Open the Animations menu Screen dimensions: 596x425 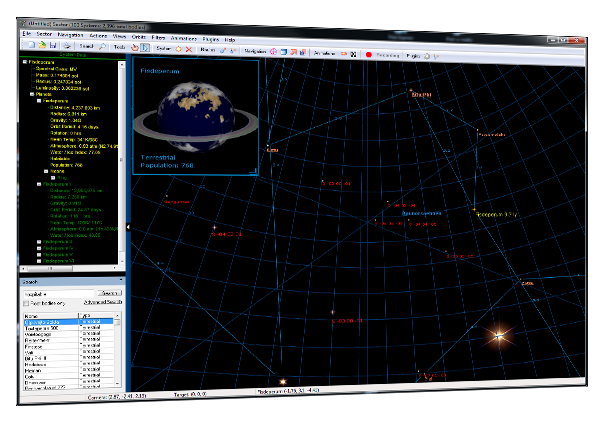point(184,38)
